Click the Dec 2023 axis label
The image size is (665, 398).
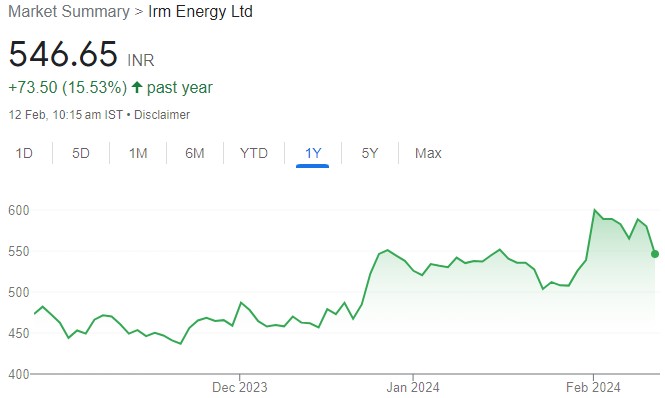[x=240, y=387]
